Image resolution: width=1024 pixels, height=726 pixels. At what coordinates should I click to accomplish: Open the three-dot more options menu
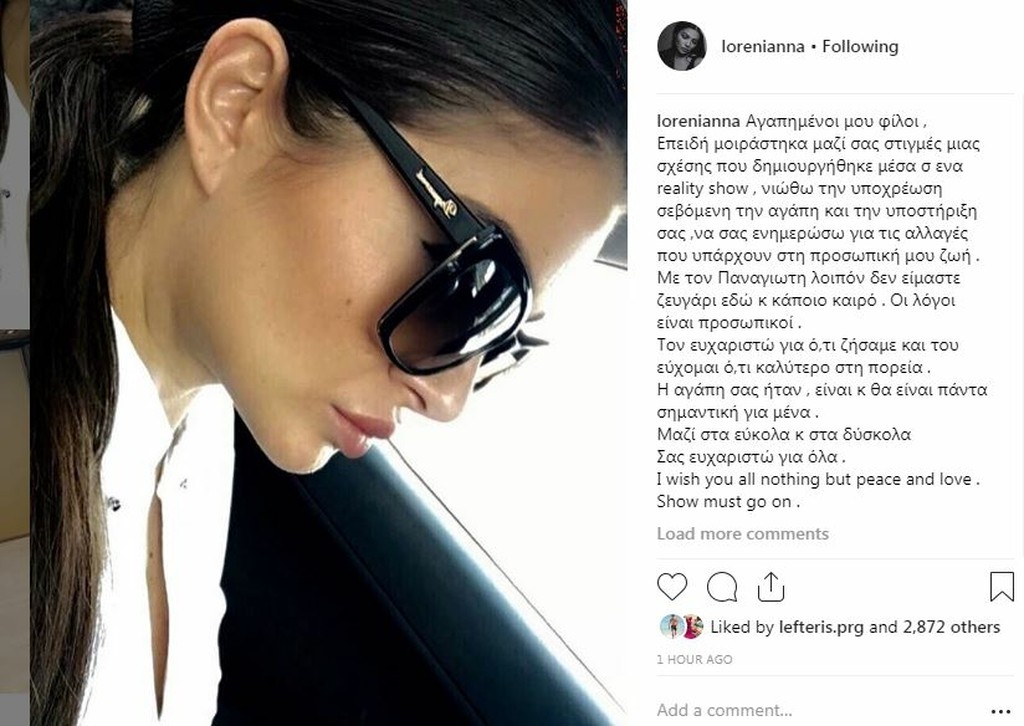click(x=1000, y=711)
